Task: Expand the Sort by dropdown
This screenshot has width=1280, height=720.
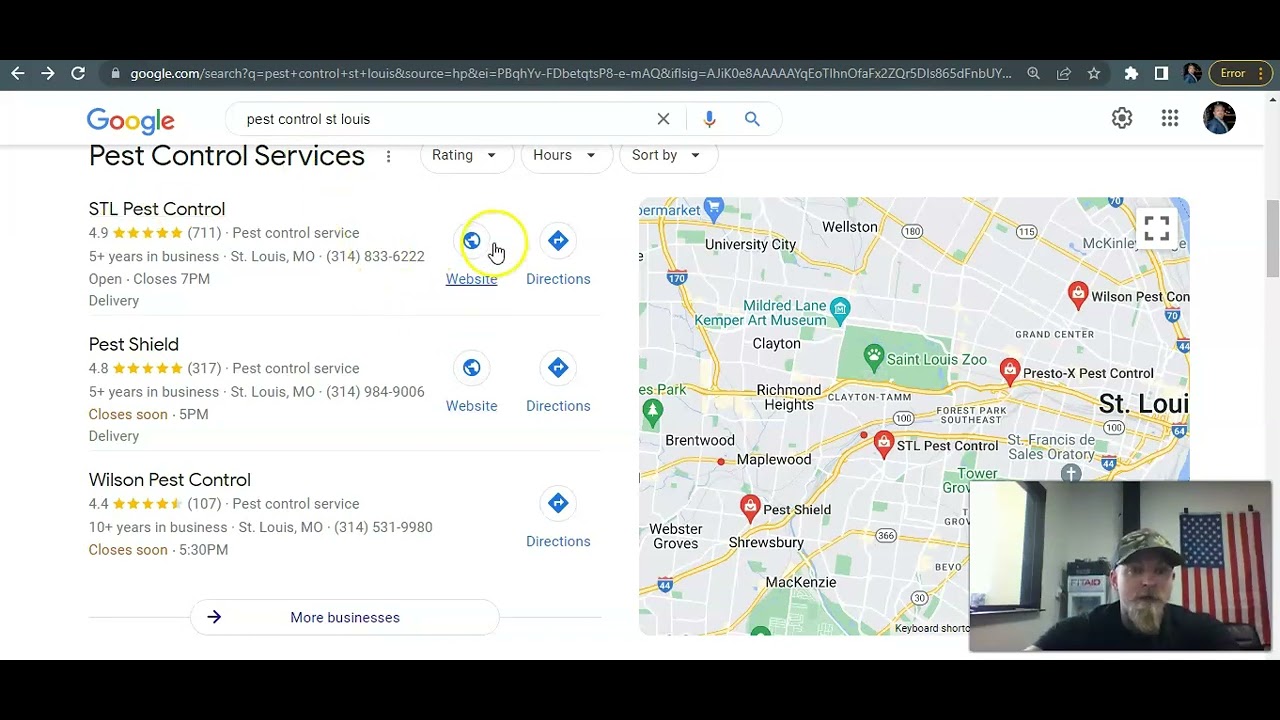Action: point(667,155)
